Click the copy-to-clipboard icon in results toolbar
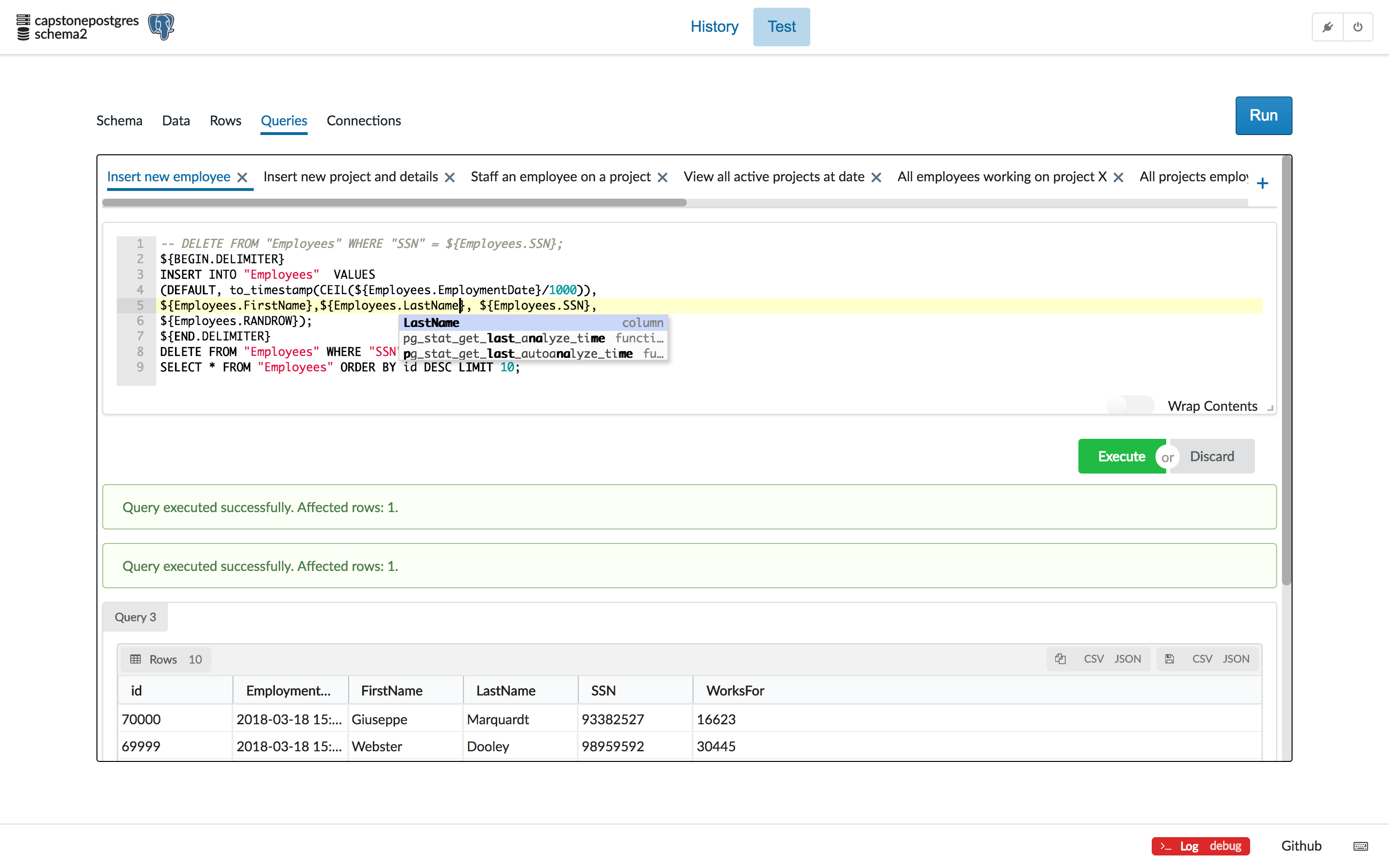This screenshot has height=868, width=1389. pos(1060,658)
